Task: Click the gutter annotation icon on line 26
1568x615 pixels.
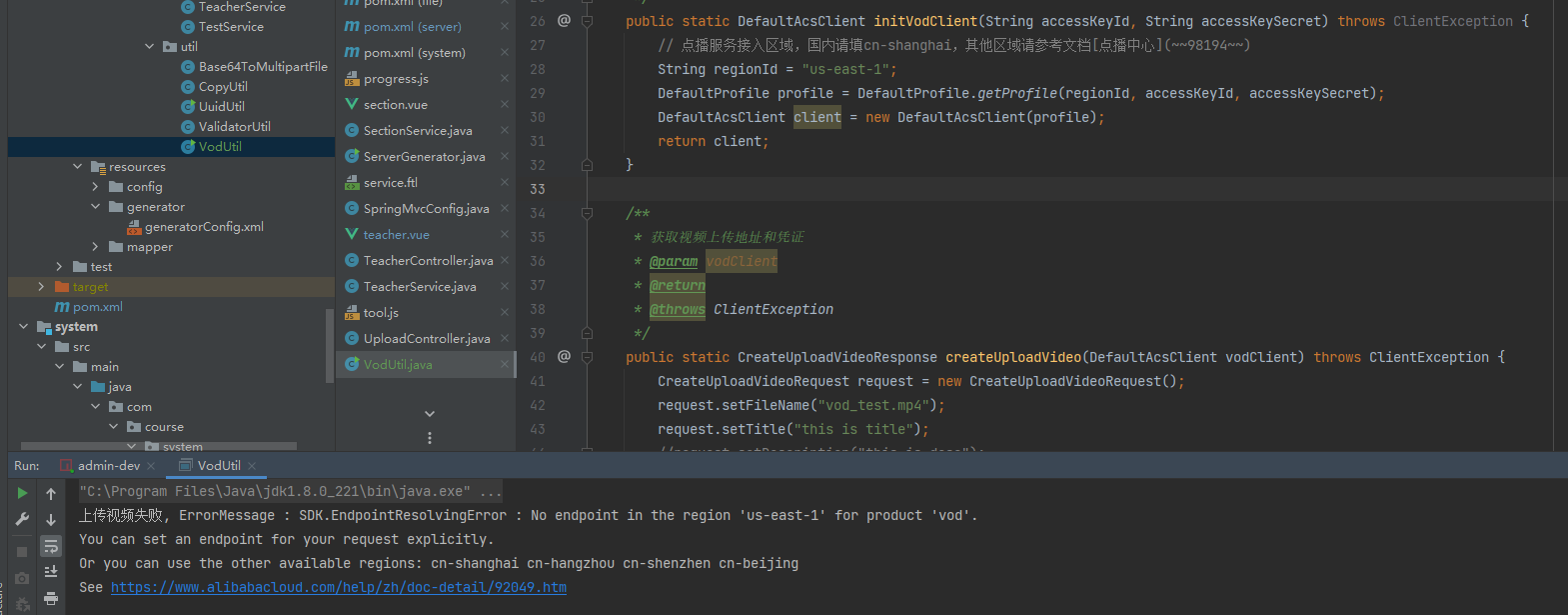Action: (564, 21)
